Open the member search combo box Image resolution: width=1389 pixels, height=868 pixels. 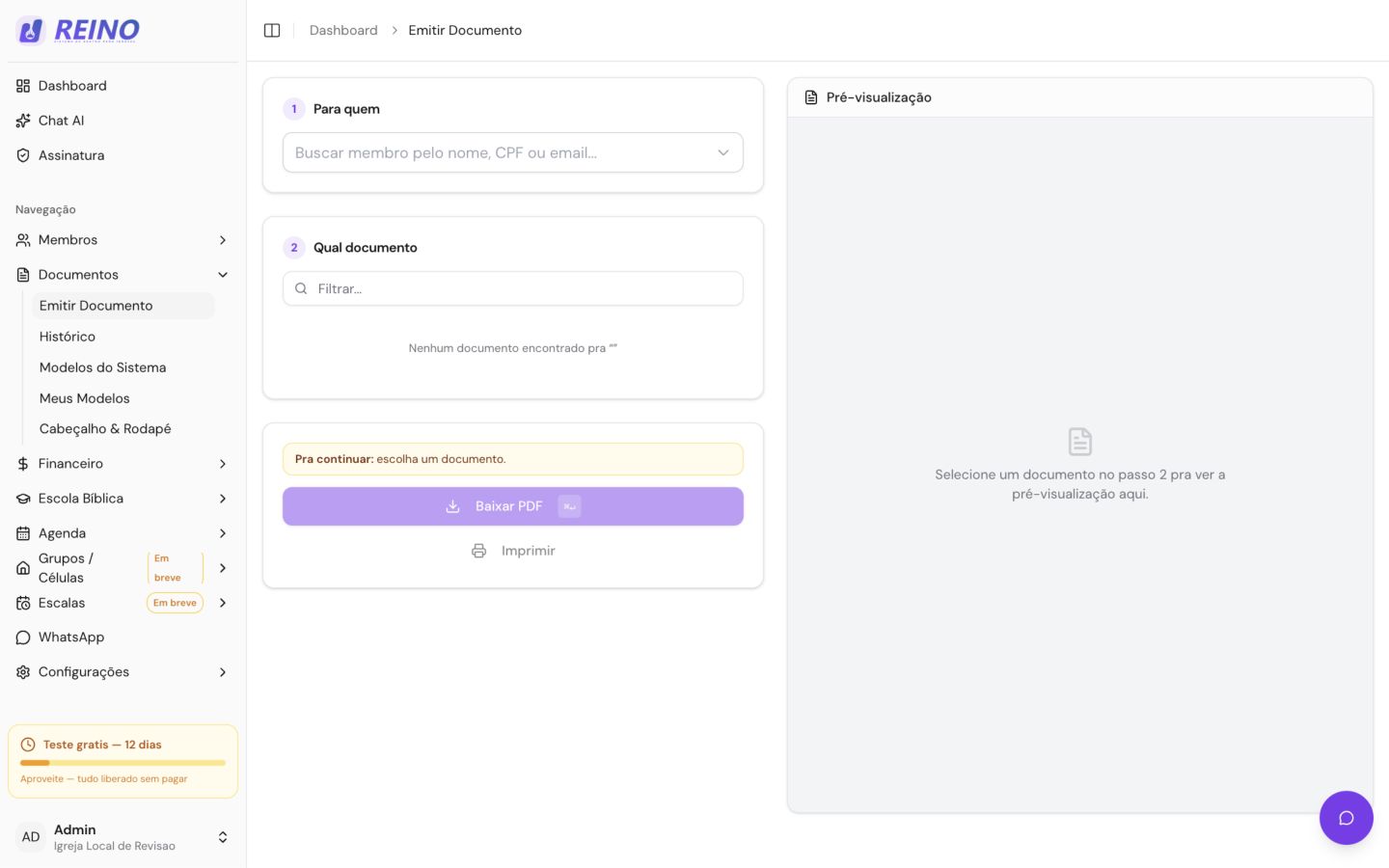tap(513, 152)
